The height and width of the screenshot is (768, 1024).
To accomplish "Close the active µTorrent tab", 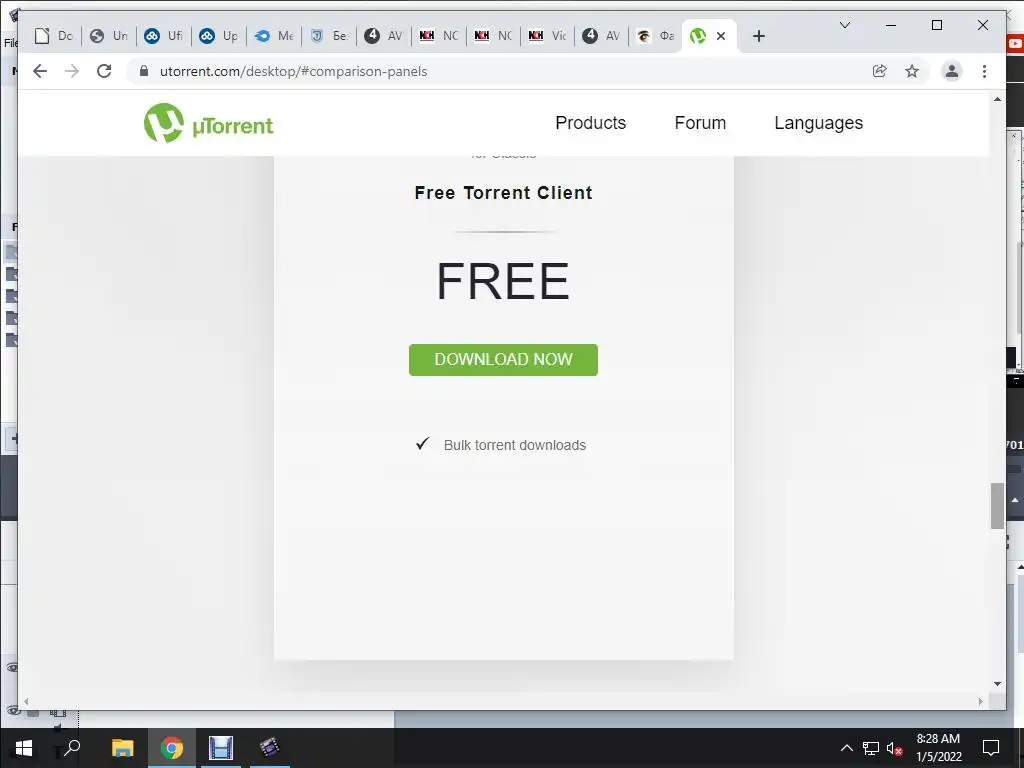I will (721, 36).
